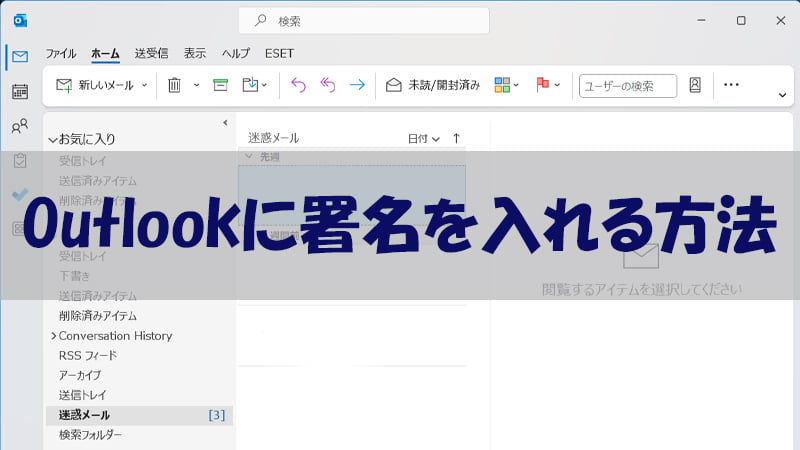Expand the Conversation History folder

coord(53,336)
